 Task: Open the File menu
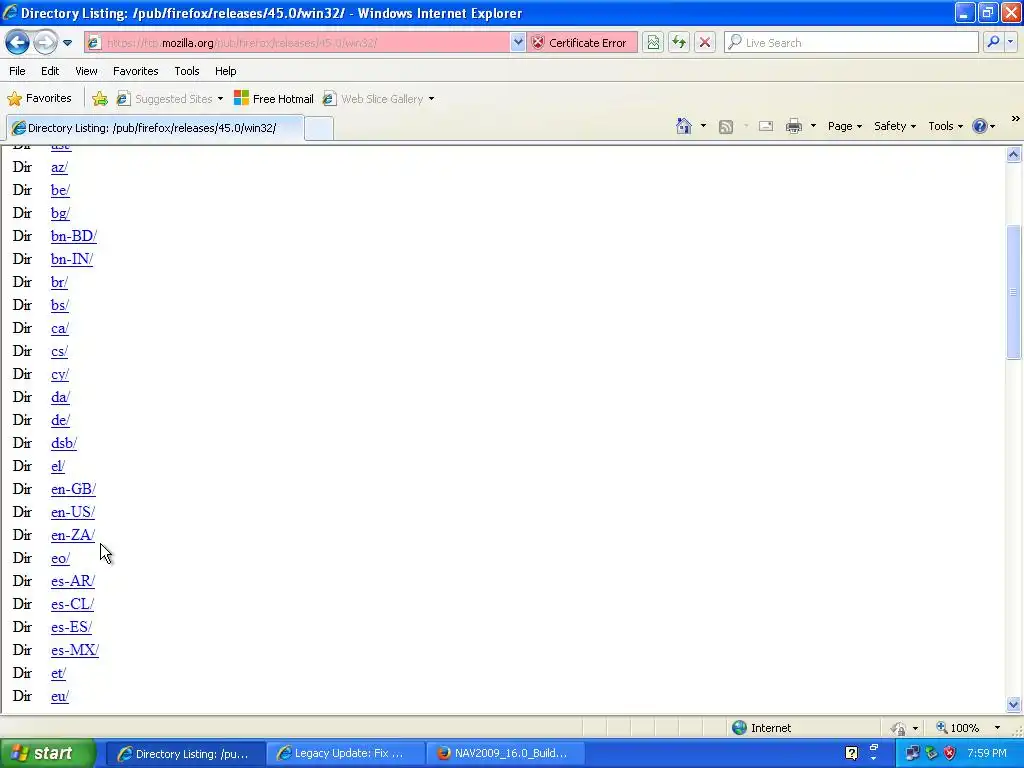(18, 71)
